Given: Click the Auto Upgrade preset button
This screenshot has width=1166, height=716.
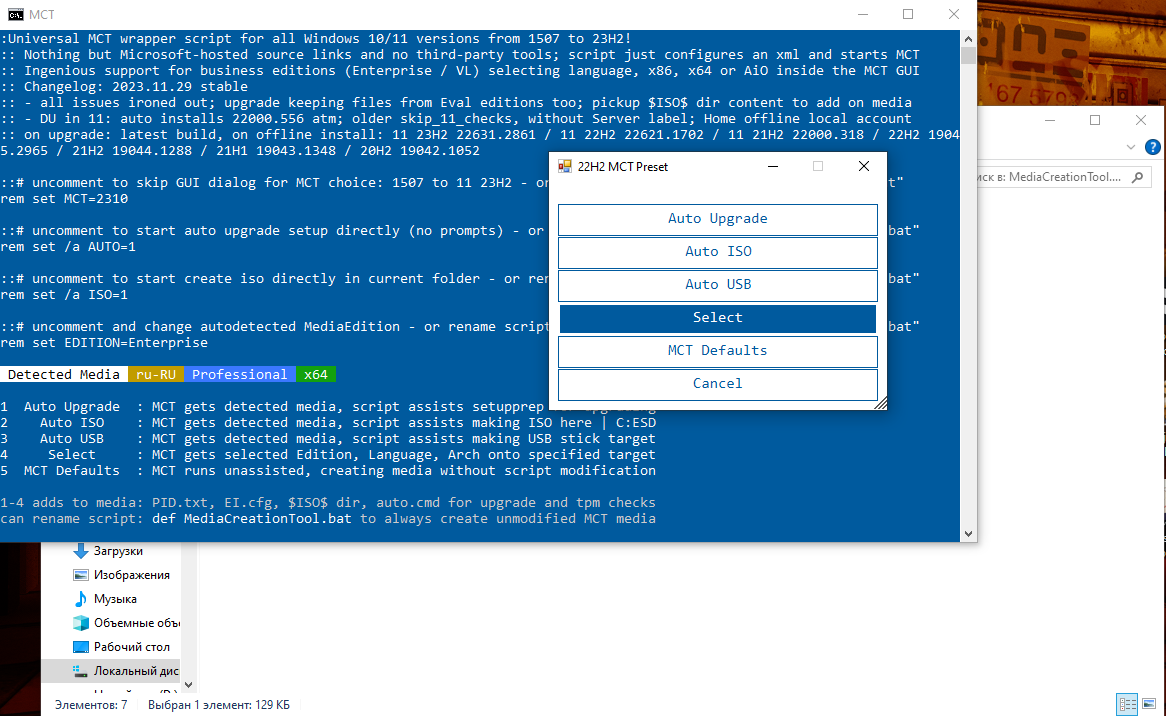Looking at the screenshot, I should coord(717,219).
